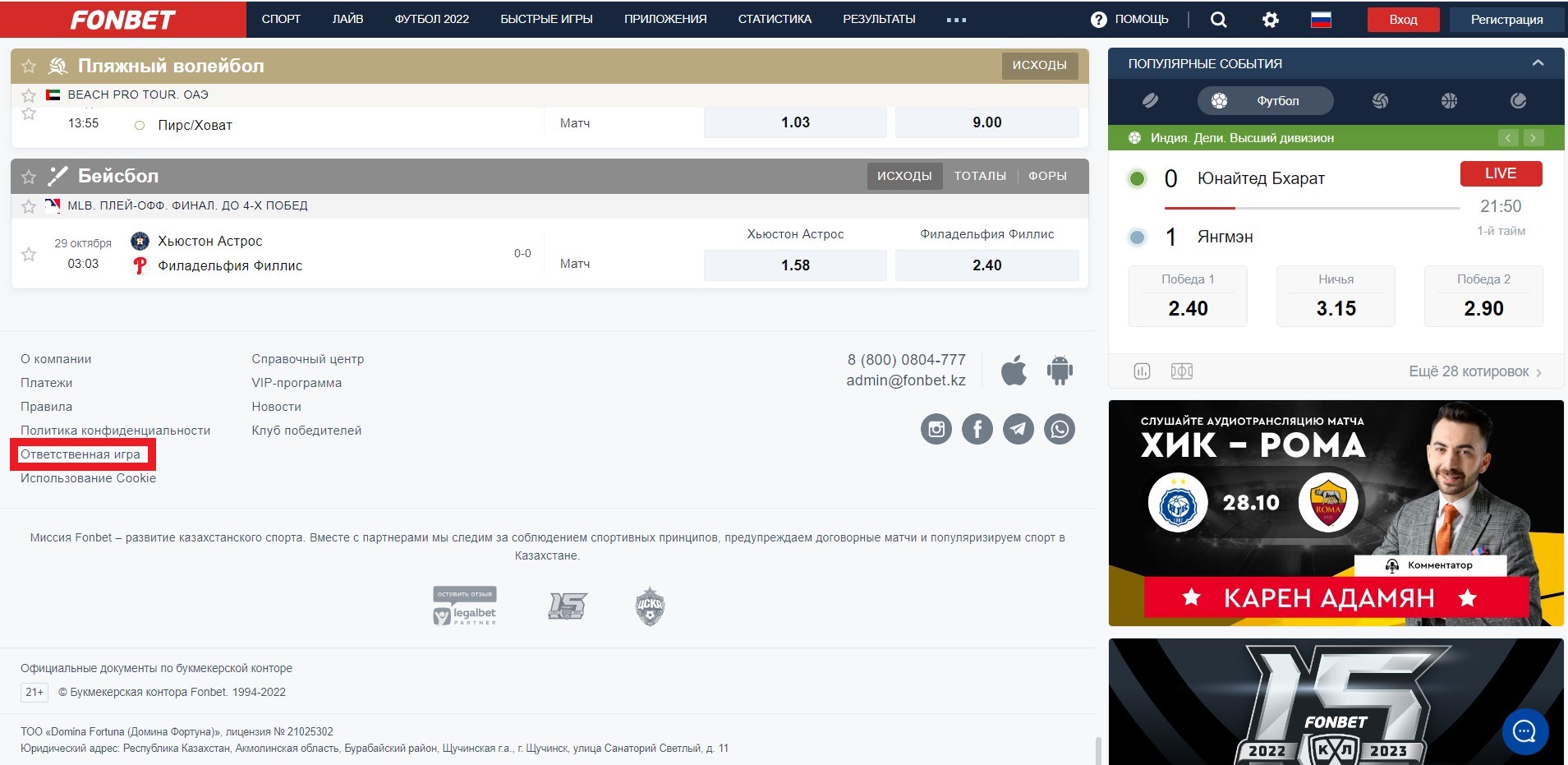This screenshot has height=765, width=1568.
Task: Open the Android app icon
Action: click(x=1060, y=371)
